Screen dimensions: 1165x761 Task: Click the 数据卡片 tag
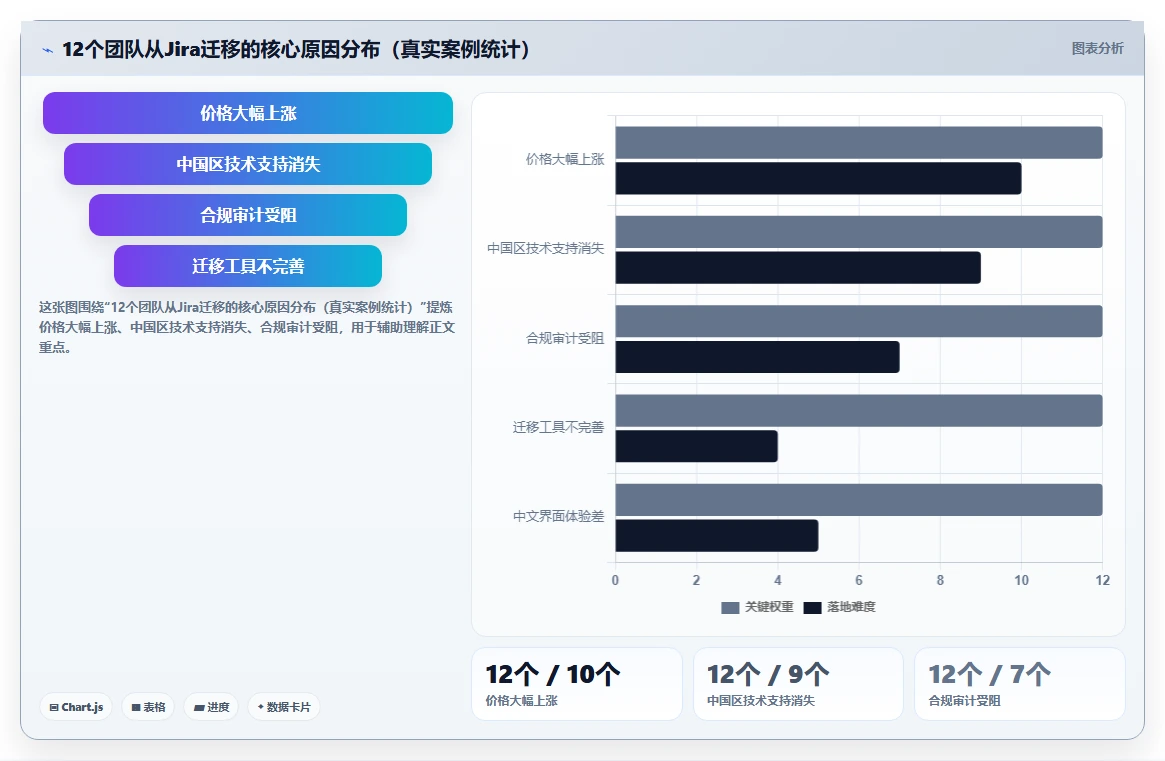click(284, 707)
